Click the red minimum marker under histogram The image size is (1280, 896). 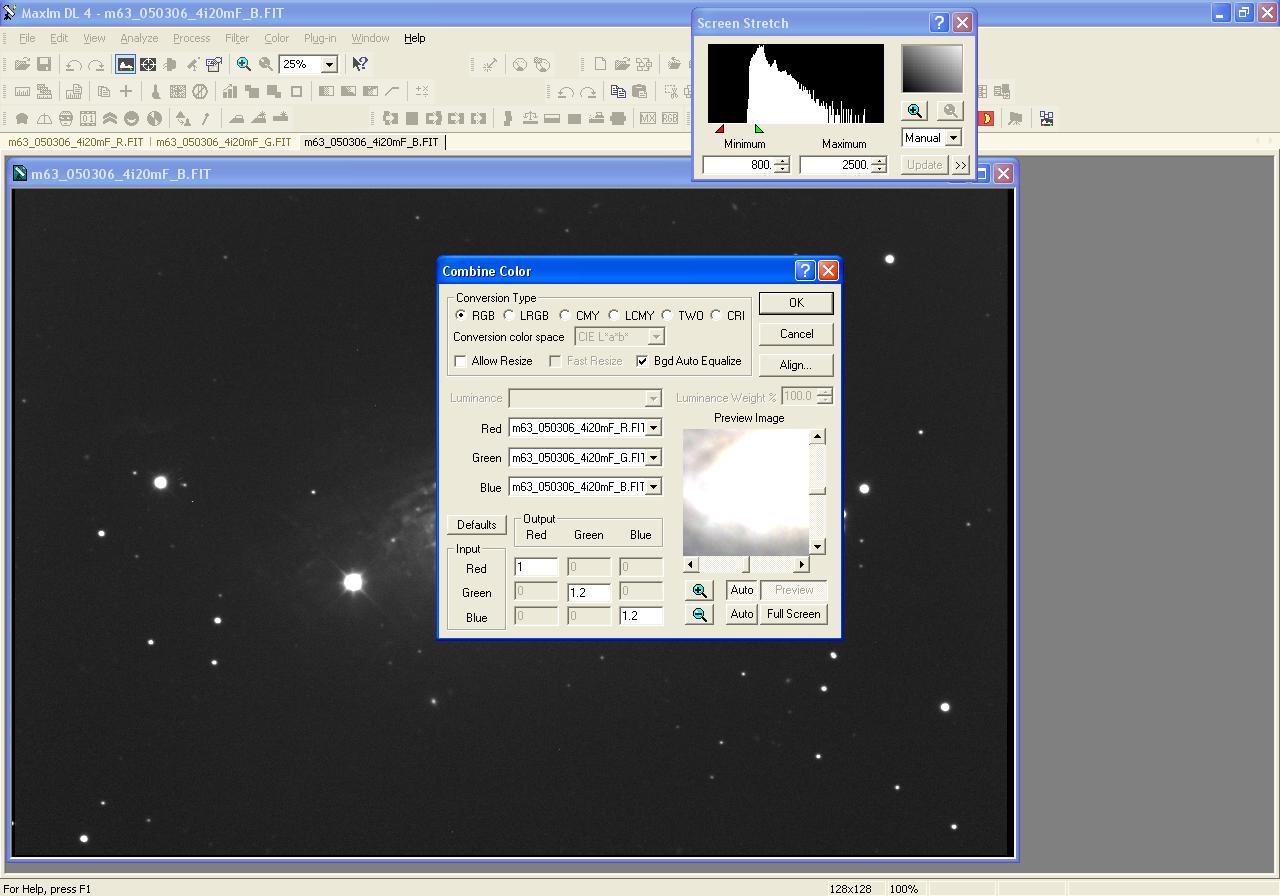(x=720, y=129)
